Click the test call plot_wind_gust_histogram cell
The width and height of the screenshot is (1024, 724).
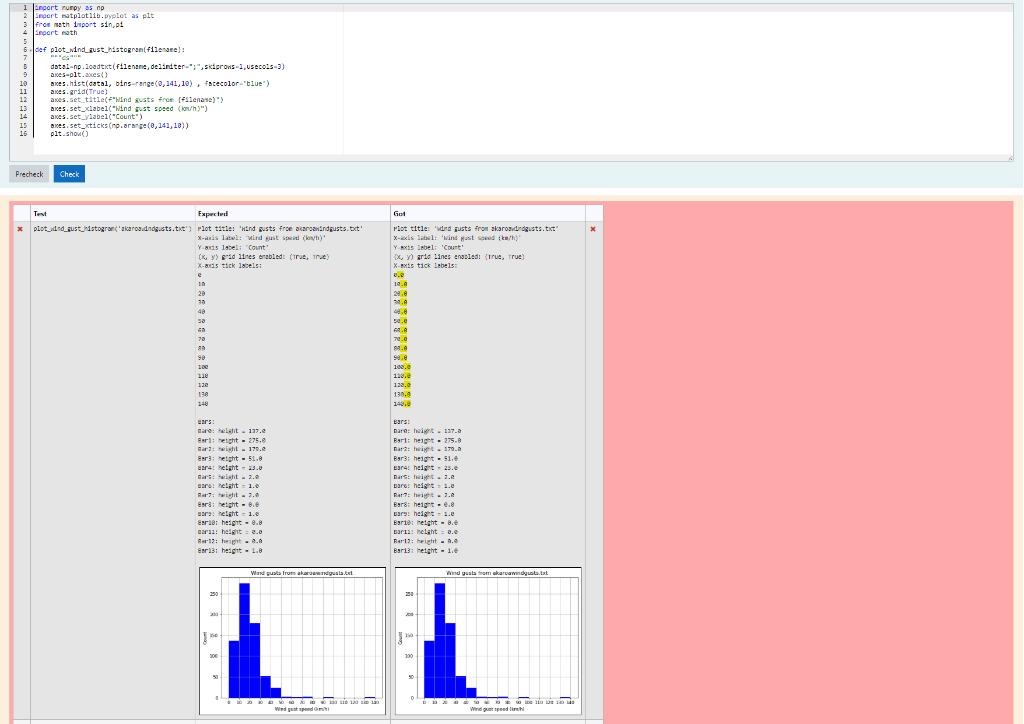coord(112,229)
